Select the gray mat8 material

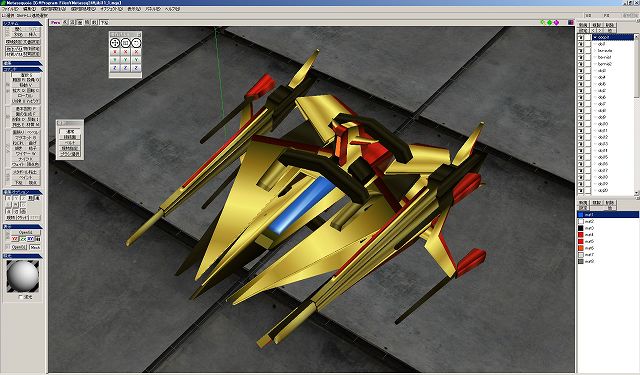click(607, 262)
